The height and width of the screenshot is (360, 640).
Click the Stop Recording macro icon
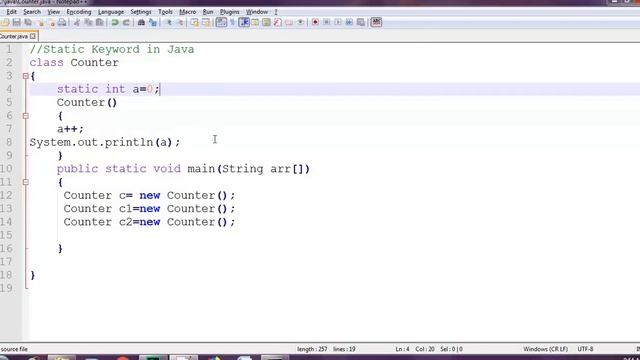[x=327, y=22]
